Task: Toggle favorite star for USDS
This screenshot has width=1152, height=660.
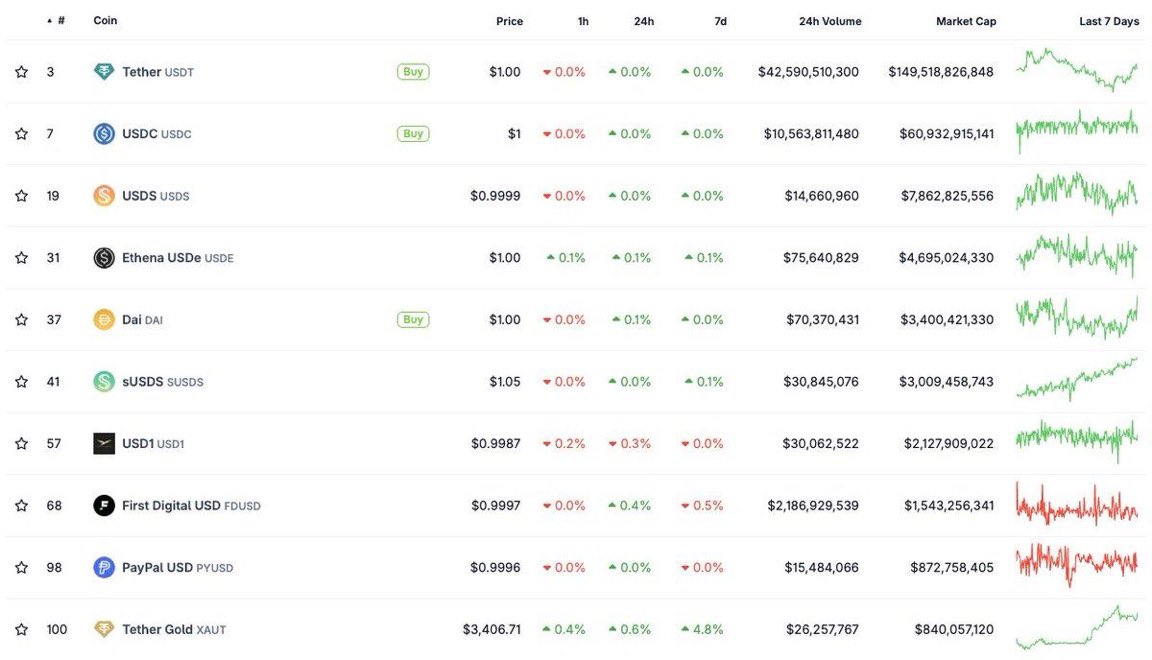Action: [x=21, y=196]
